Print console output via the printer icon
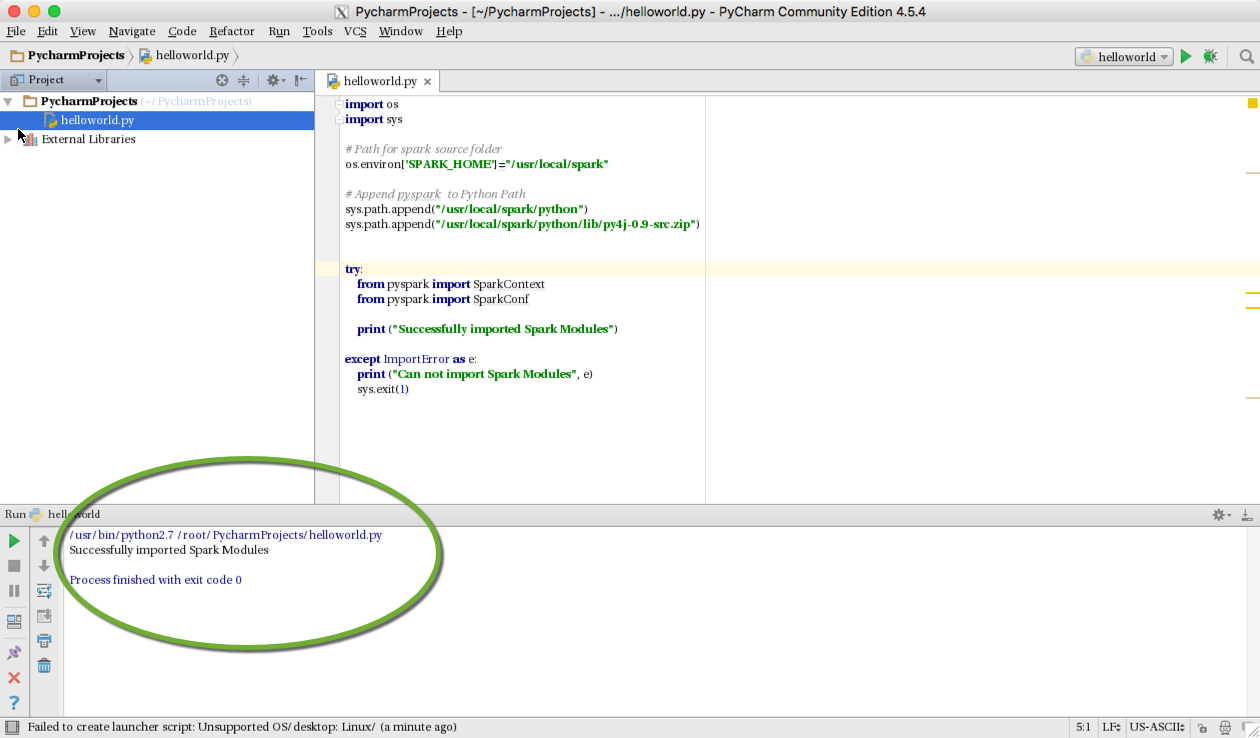The image size is (1260, 738). (44, 639)
